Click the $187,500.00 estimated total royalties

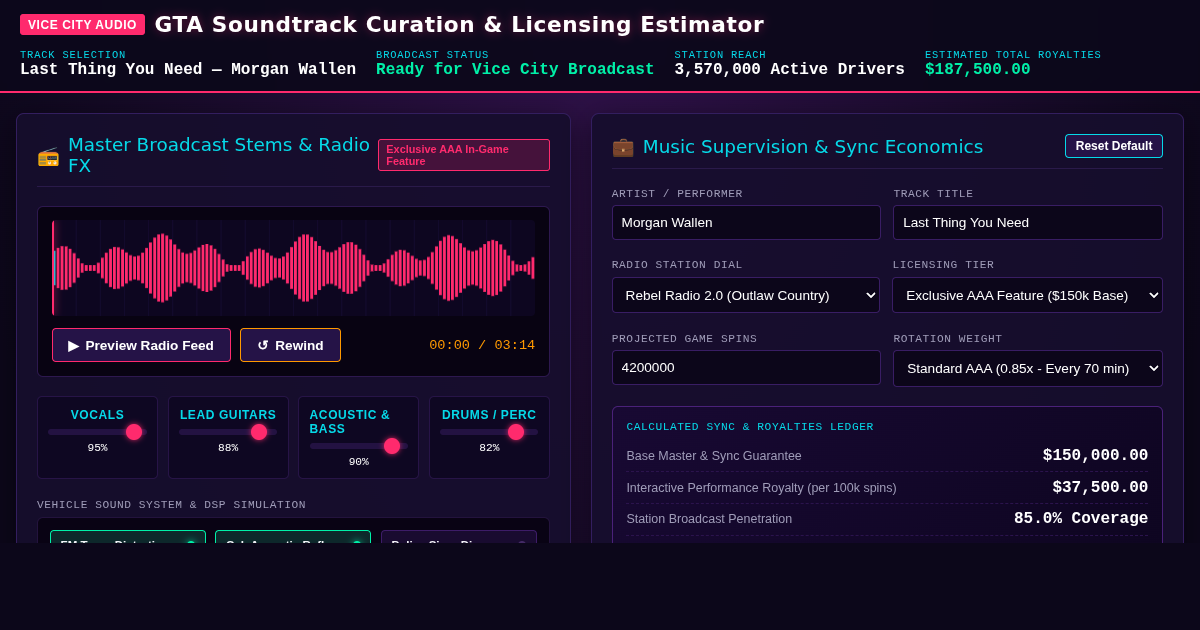click(977, 70)
